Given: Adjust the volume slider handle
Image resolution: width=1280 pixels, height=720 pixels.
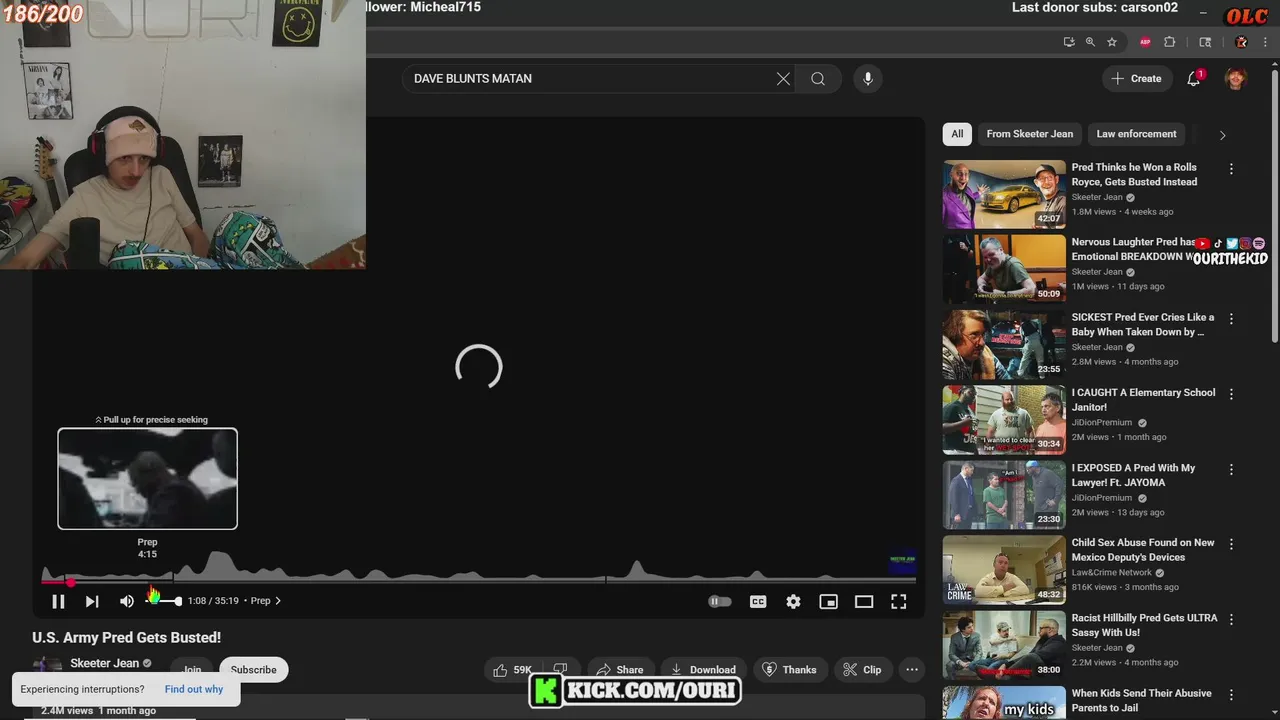Looking at the screenshot, I should point(178,601).
